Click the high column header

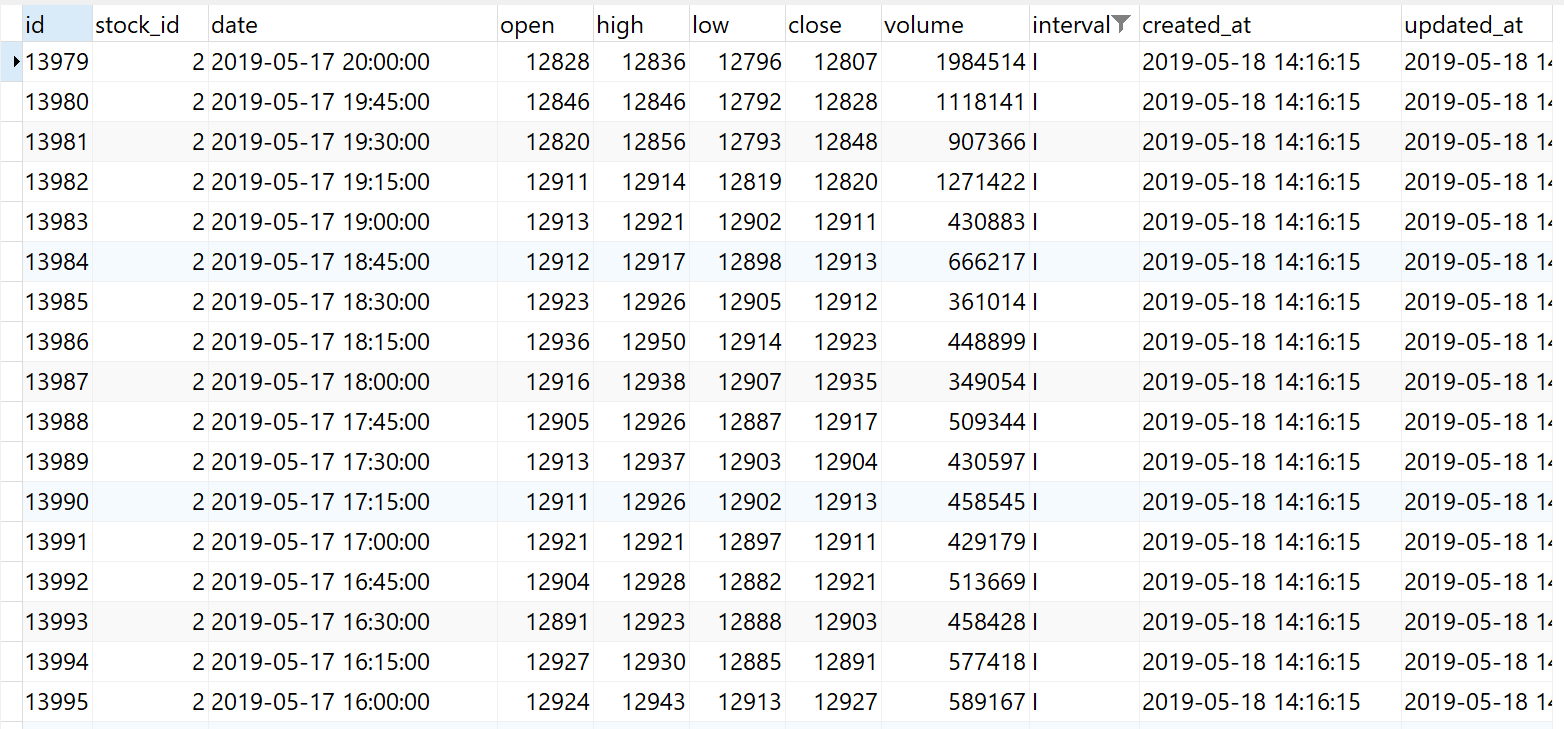coord(641,25)
